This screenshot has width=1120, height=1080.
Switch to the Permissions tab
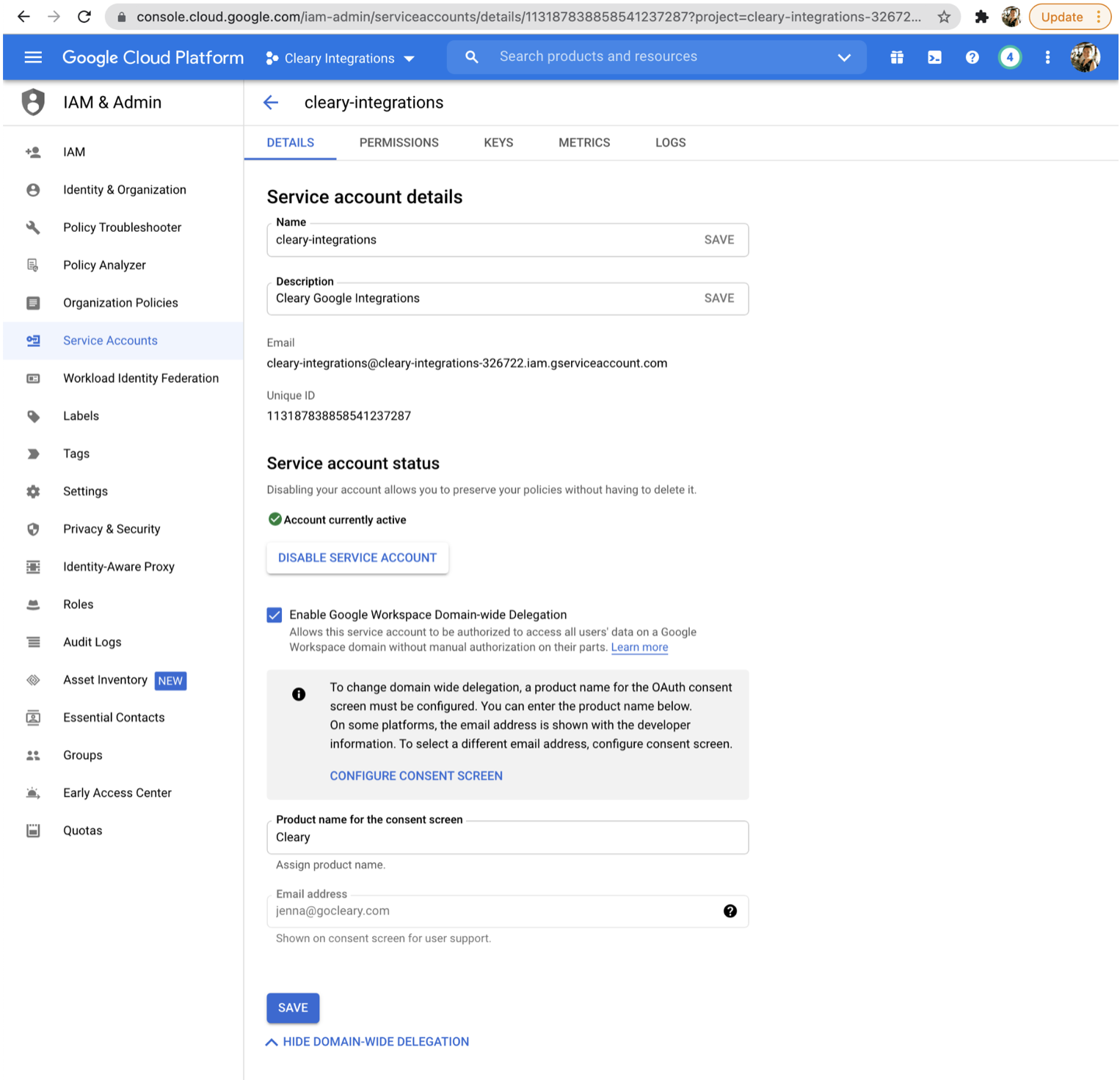399,143
